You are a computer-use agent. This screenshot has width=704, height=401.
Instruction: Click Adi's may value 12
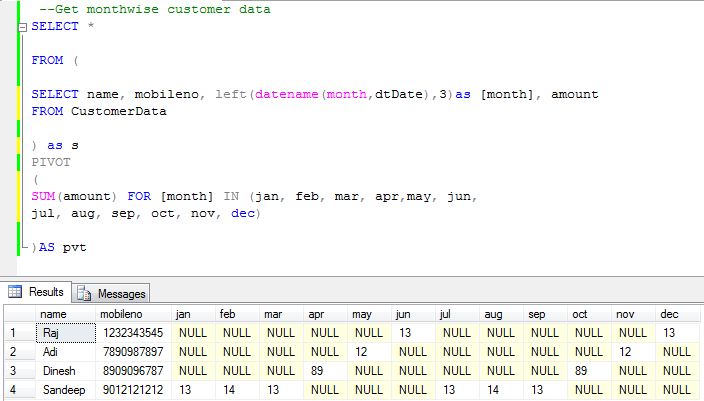pos(369,352)
